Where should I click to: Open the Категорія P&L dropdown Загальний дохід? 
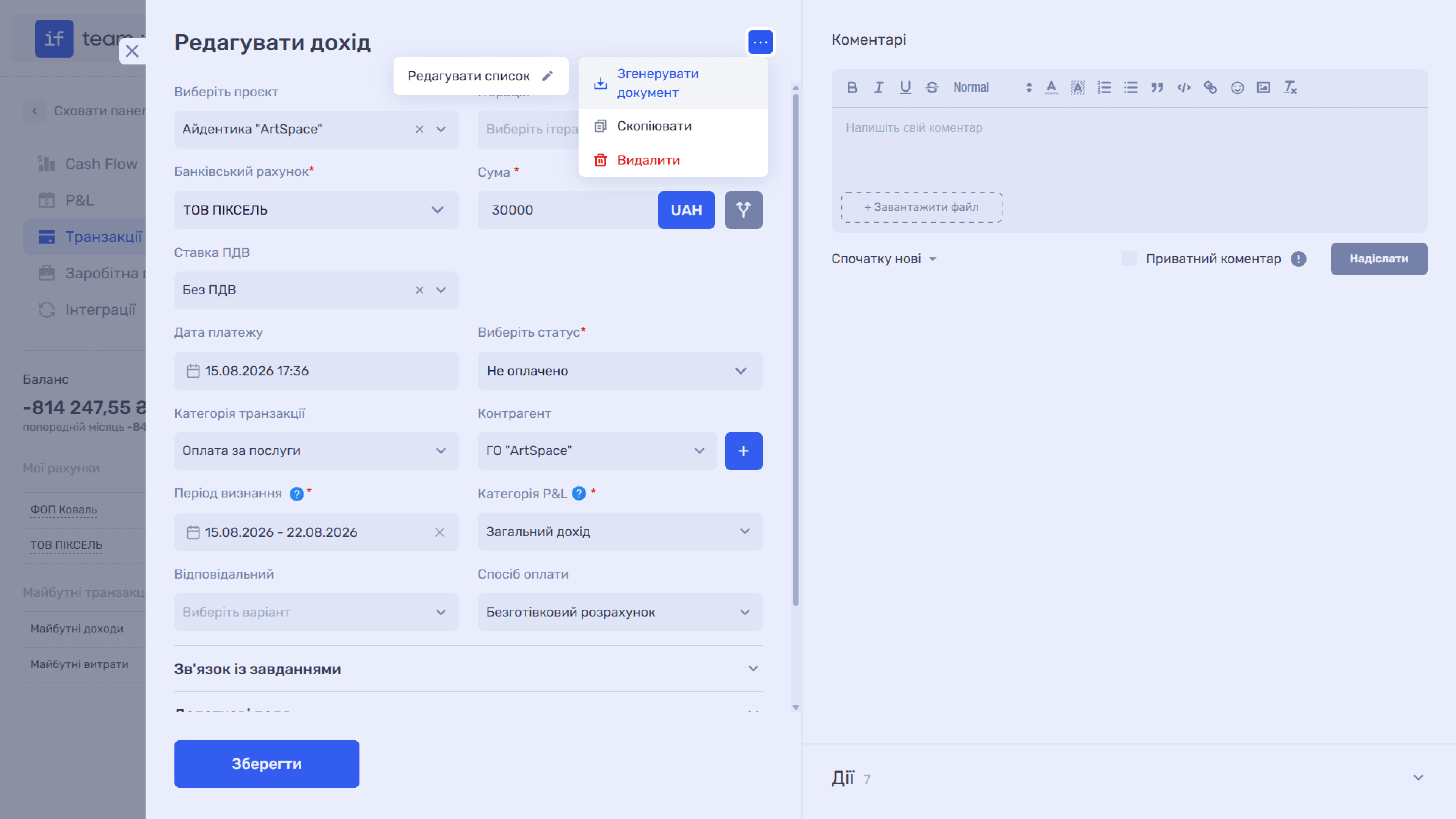tap(620, 531)
